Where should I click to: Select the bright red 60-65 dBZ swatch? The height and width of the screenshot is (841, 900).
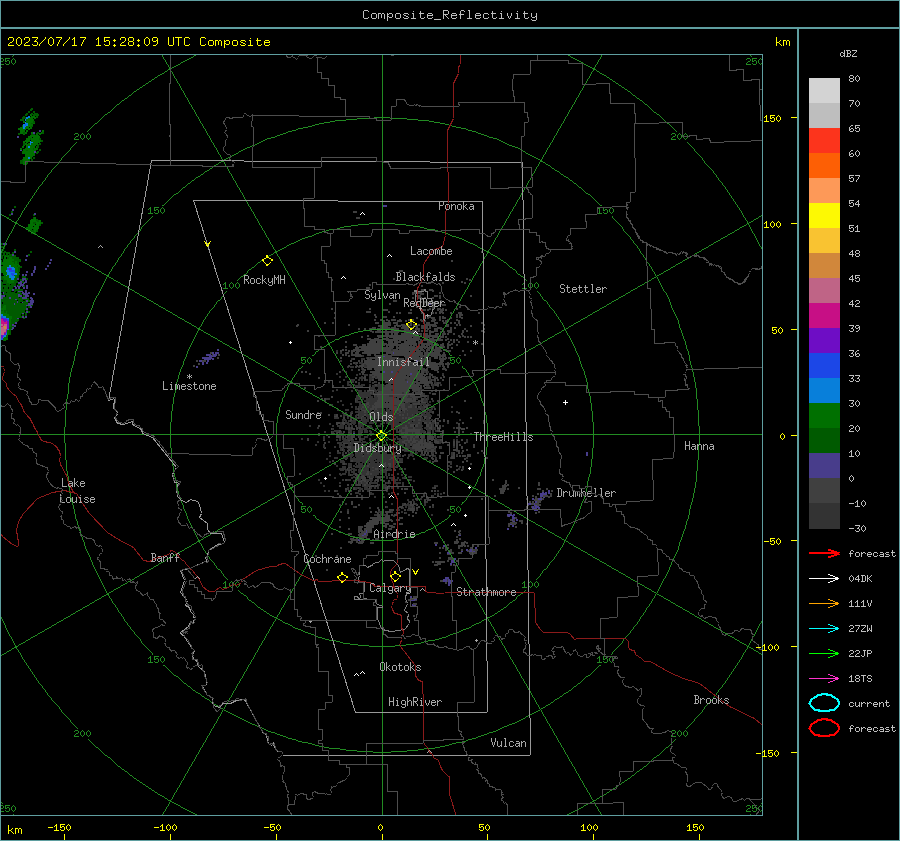(x=824, y=141)
